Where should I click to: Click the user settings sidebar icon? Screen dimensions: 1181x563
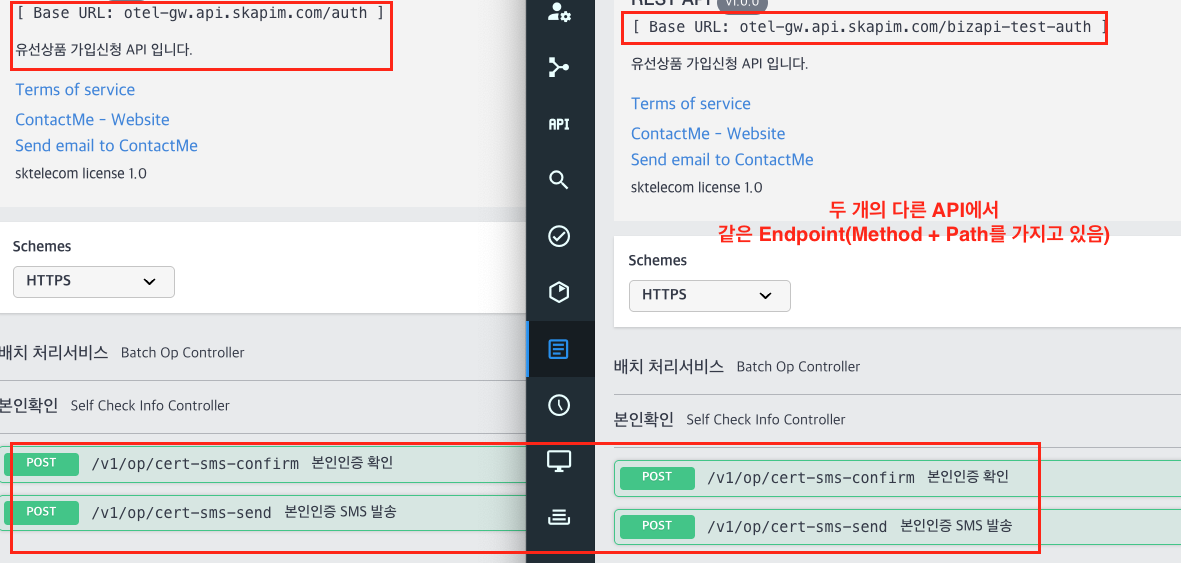click(559, 12)
